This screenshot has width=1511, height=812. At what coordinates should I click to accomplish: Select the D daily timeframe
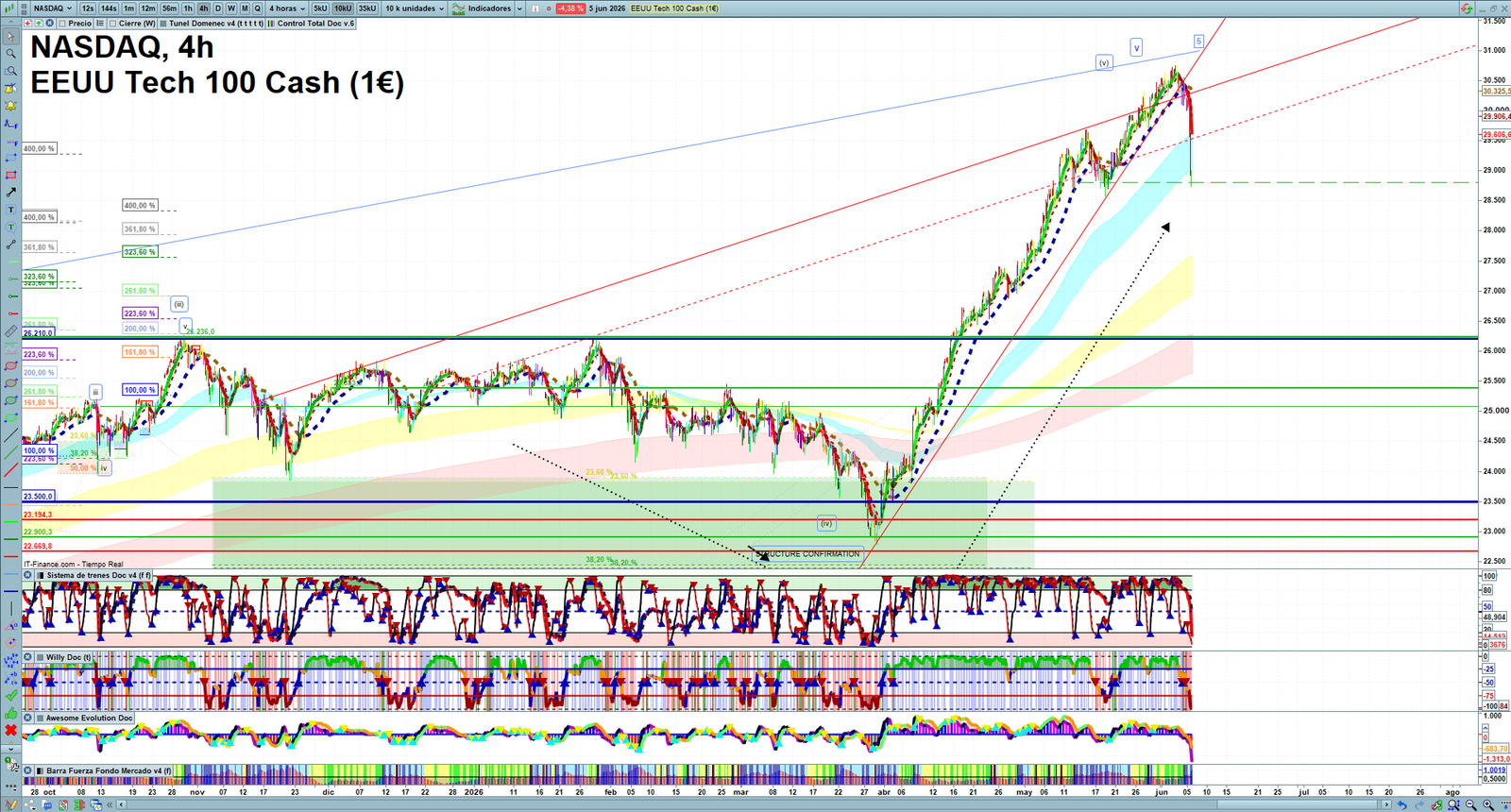(x=217, y=8)
